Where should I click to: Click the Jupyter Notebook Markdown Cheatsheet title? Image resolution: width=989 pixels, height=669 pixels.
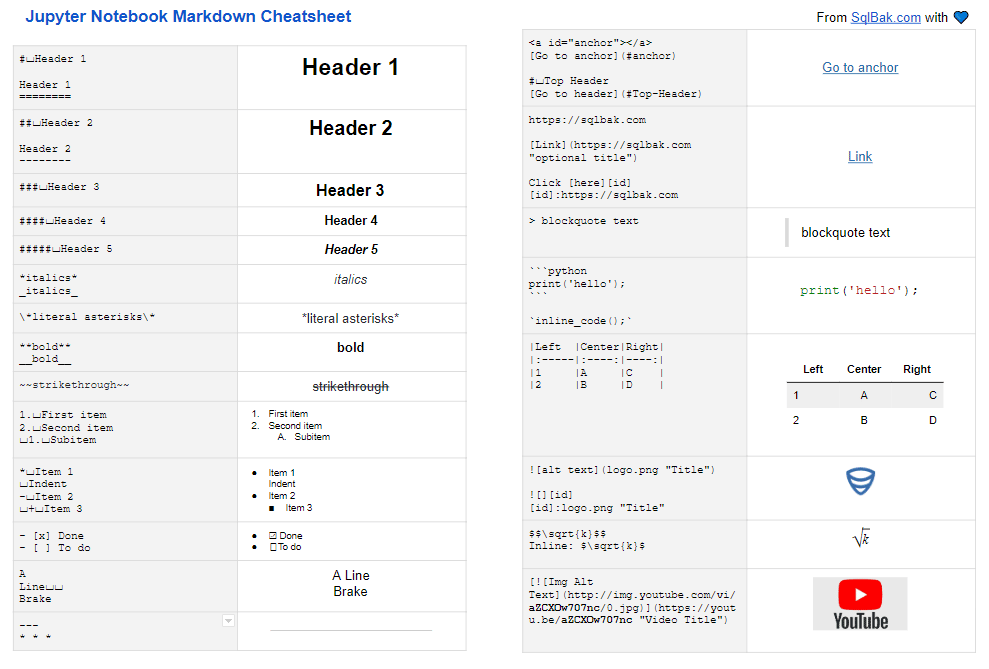190,16
